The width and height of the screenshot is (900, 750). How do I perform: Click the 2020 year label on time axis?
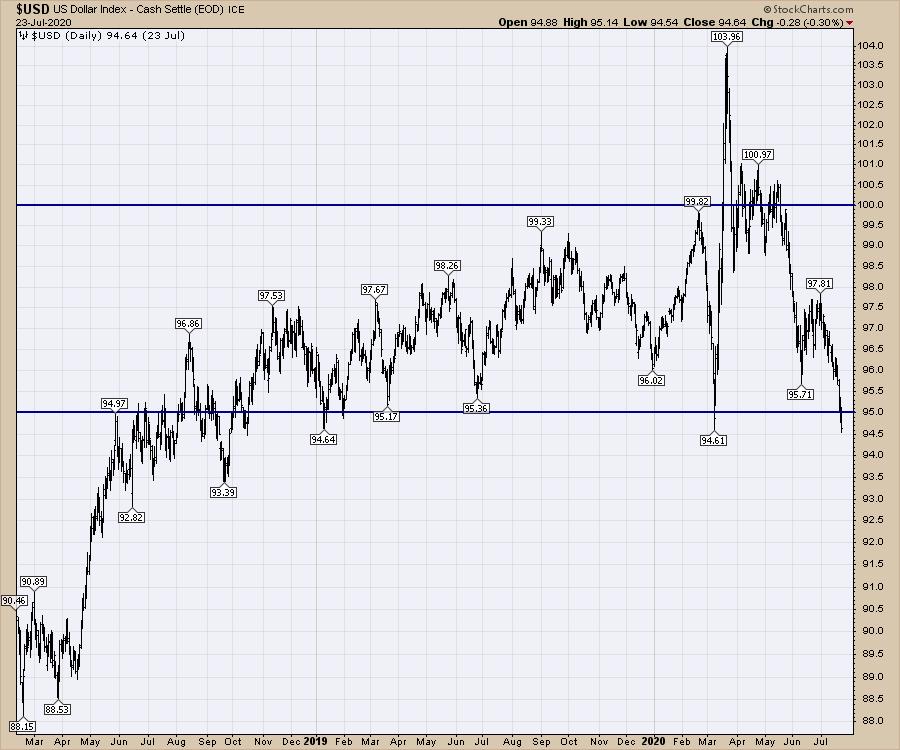[654, 741]
